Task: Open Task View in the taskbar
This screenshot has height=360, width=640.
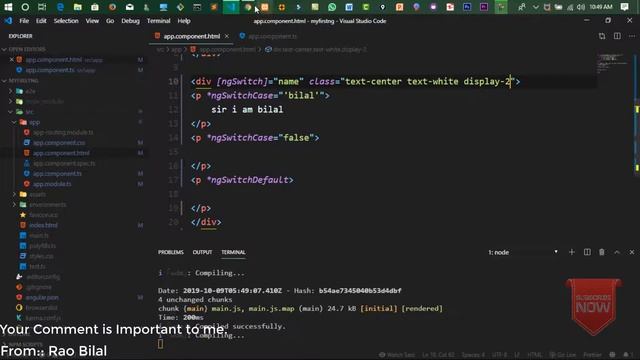Action: [x=42, y=7]
